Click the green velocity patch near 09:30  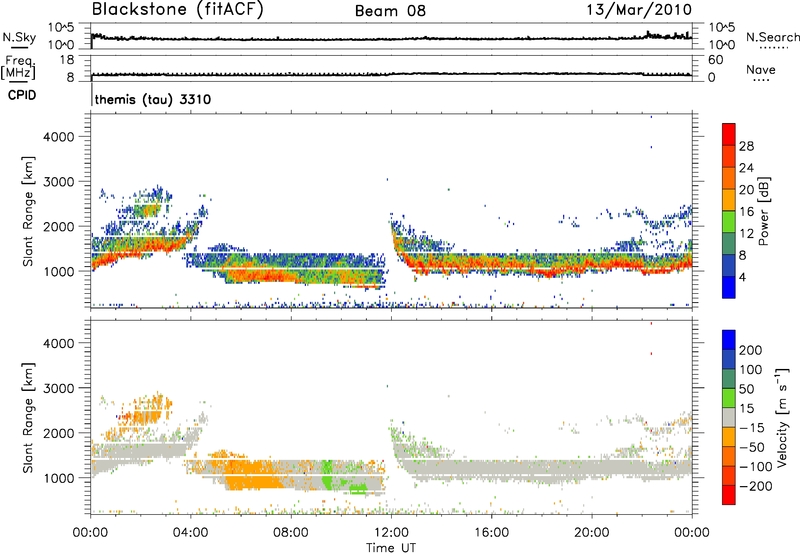tap(327, 474)
